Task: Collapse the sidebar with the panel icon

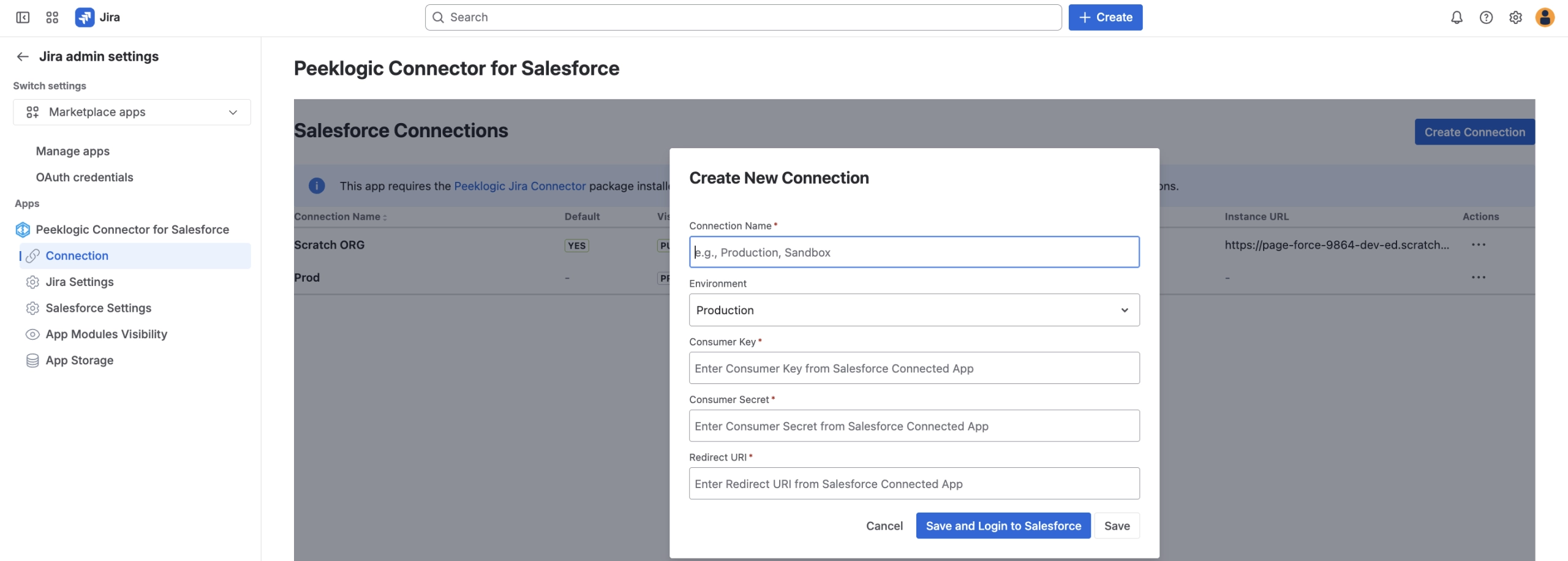Action: click(x=23, y=17)
